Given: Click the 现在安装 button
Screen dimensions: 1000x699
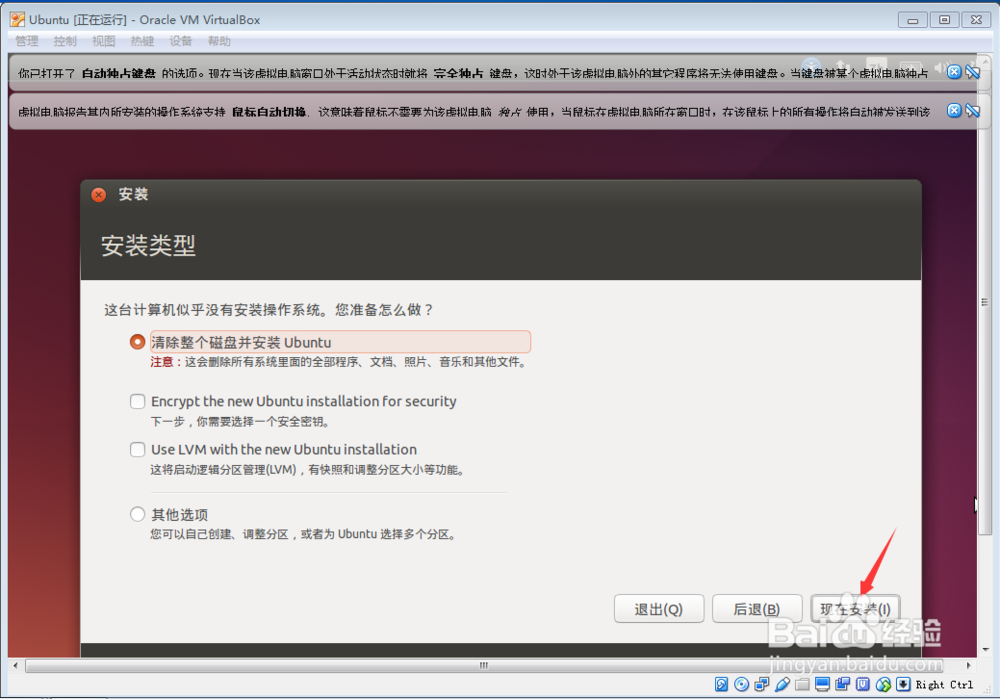Looking at the screenshot, I should coord(856,608).
